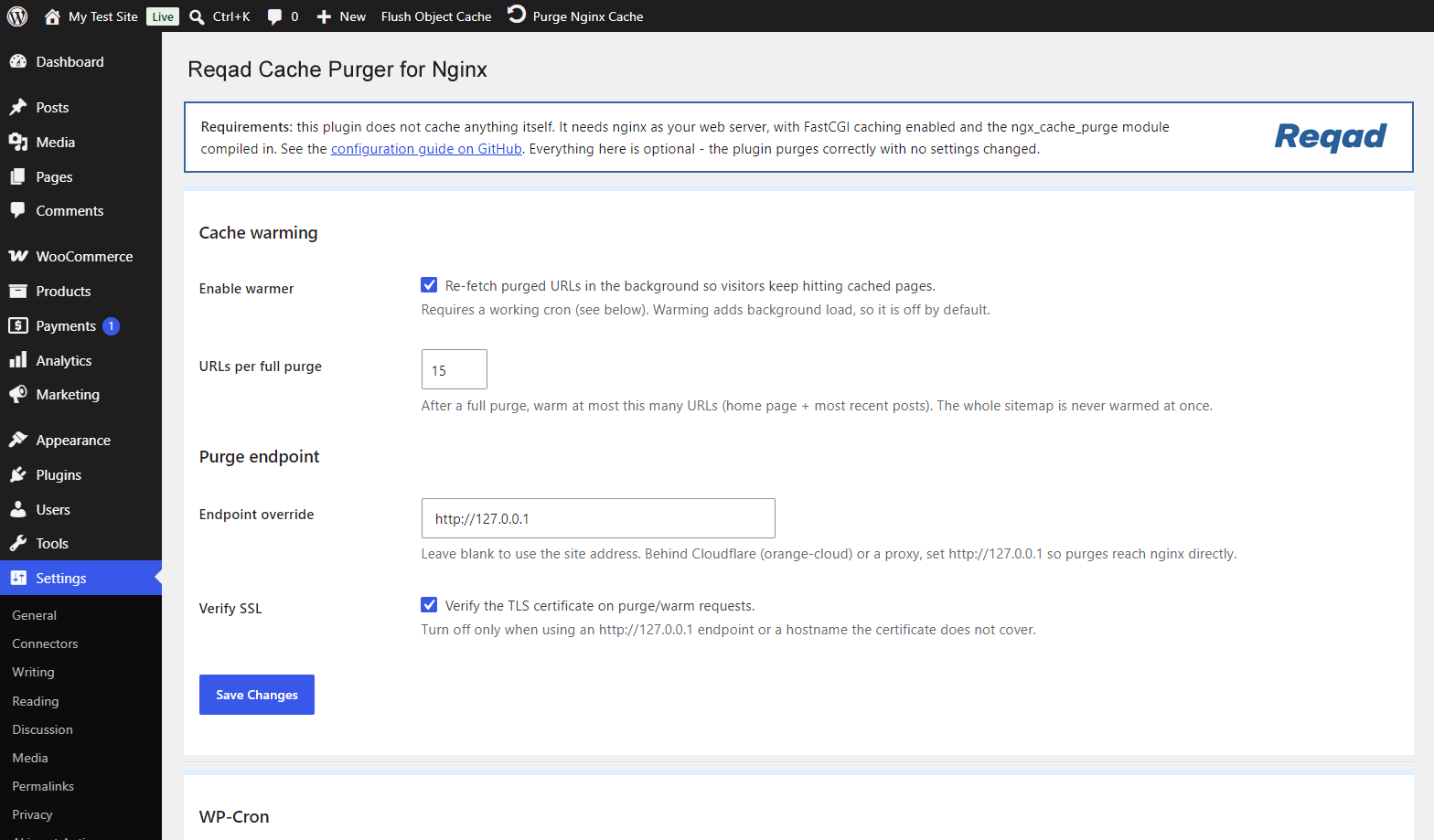Open the configuration guide on GitHub link
This screenshot has height=840, width=1434.
click(426, 148)
